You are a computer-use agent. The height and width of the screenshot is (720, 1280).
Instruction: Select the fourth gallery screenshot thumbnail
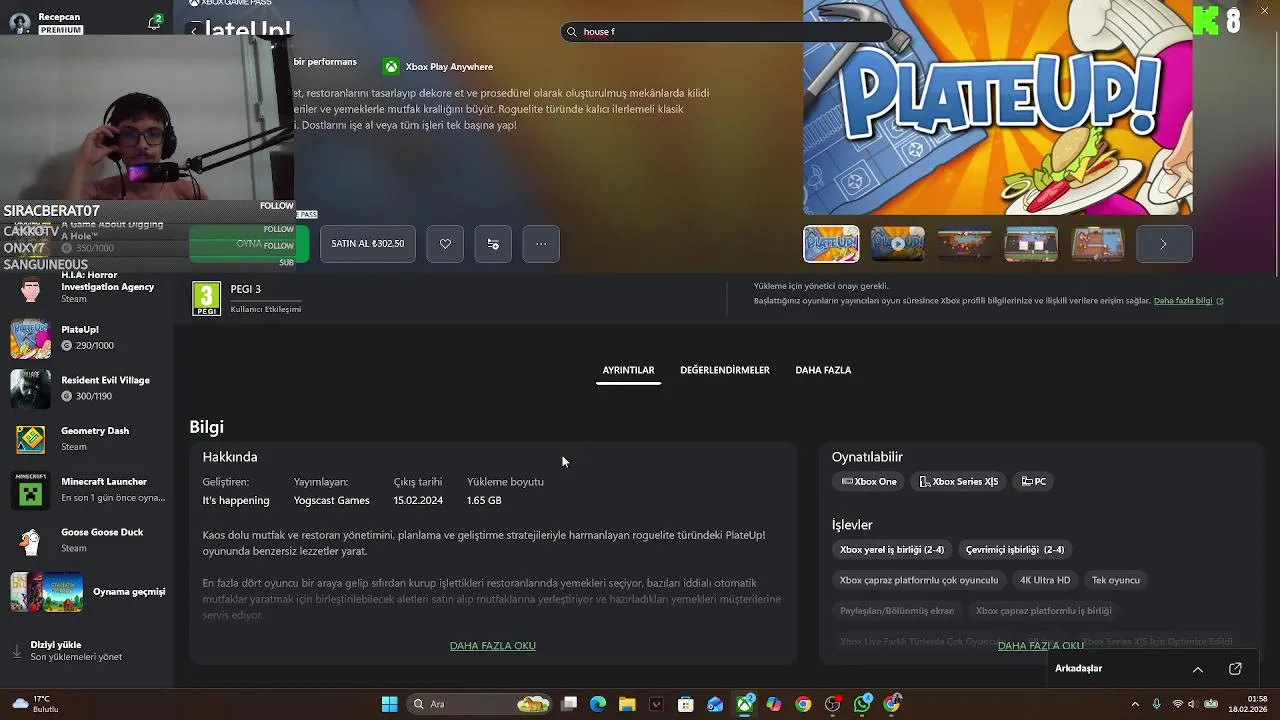click(1031, 244)
